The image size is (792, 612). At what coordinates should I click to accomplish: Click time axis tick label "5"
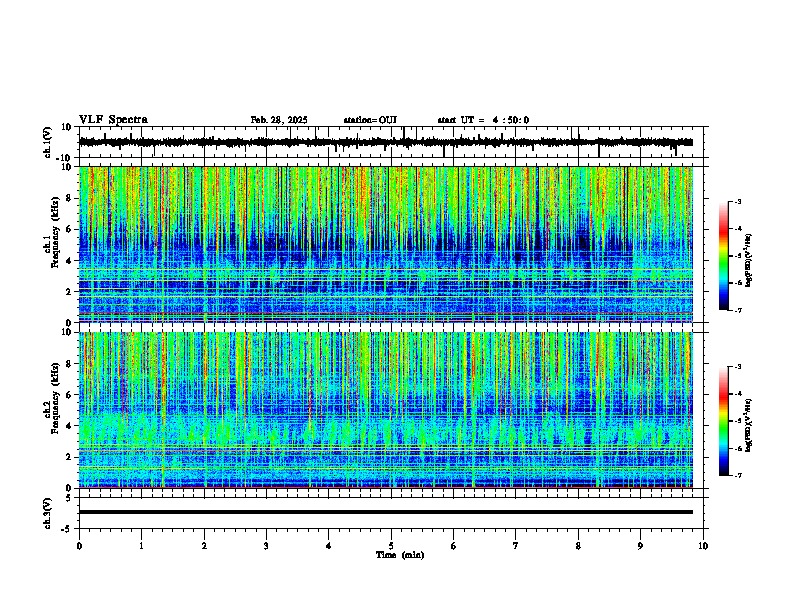click(x=391, y=546)
